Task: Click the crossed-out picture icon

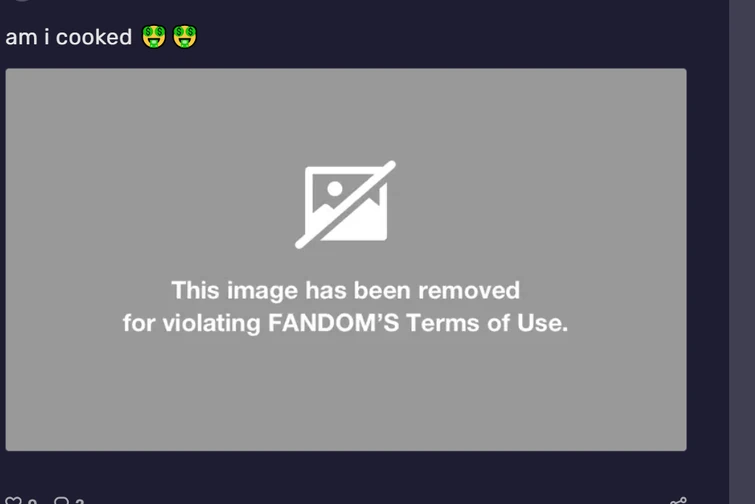Action: [x=345, y=205]
